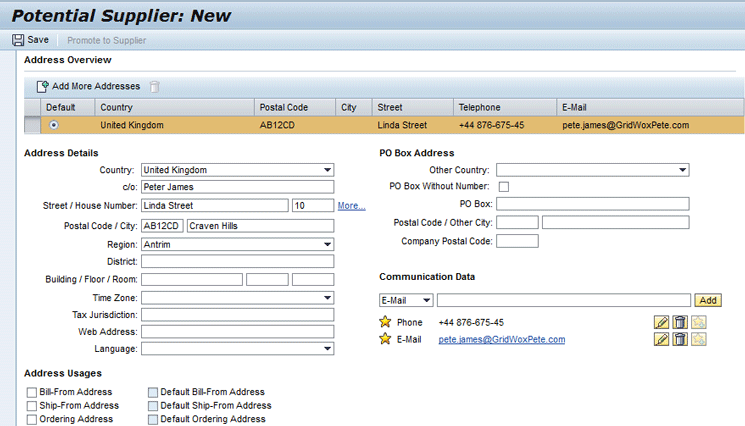The height and width of the screenshot is (426, 745).
Task: Open the More... link by house number
Action: (x=352, y=206)
